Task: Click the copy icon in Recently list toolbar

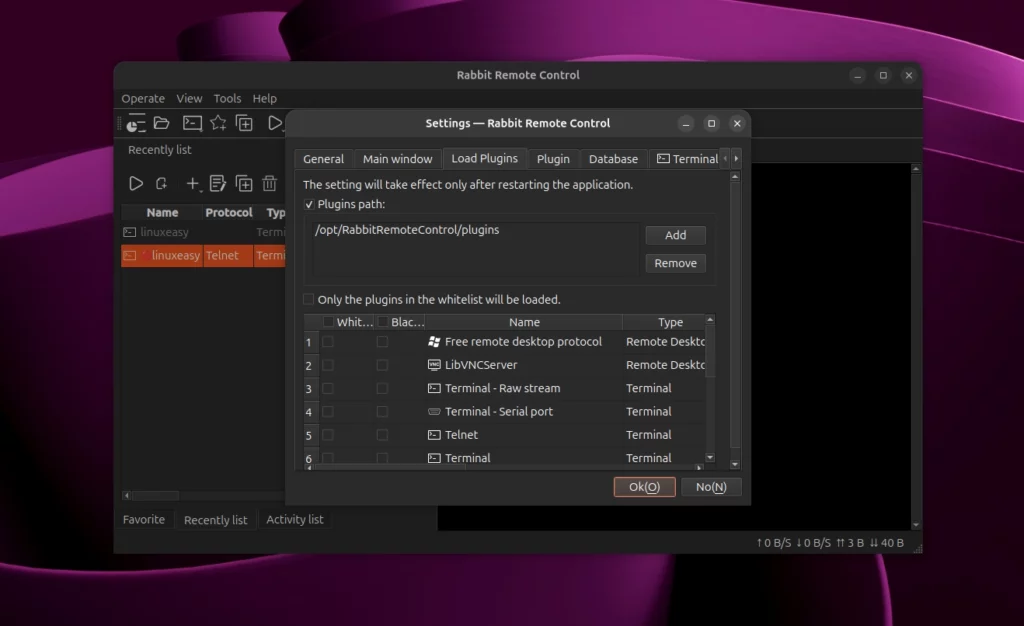Action: tap(244, 183)
